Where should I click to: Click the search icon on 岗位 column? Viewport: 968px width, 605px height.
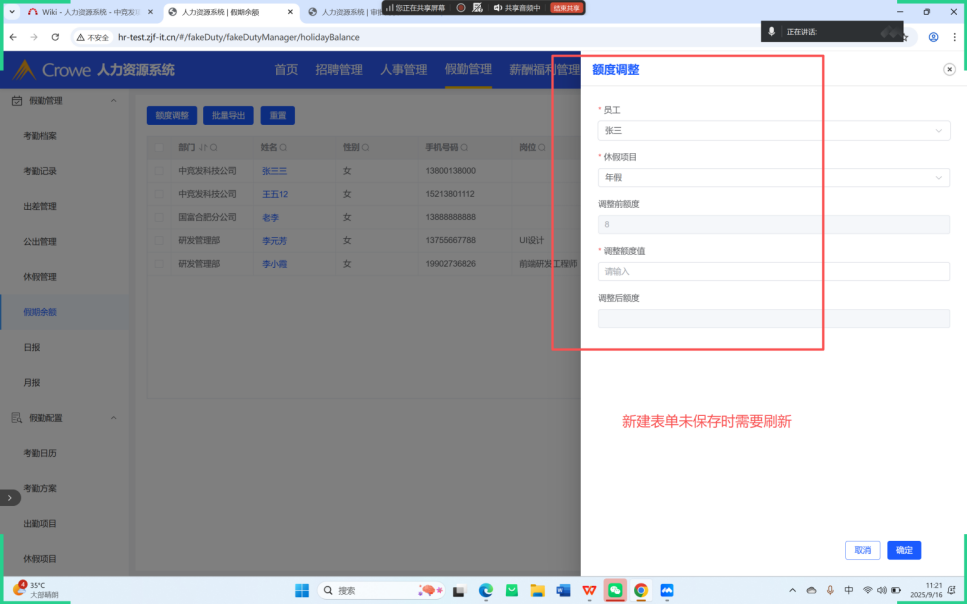coord(541,148)
